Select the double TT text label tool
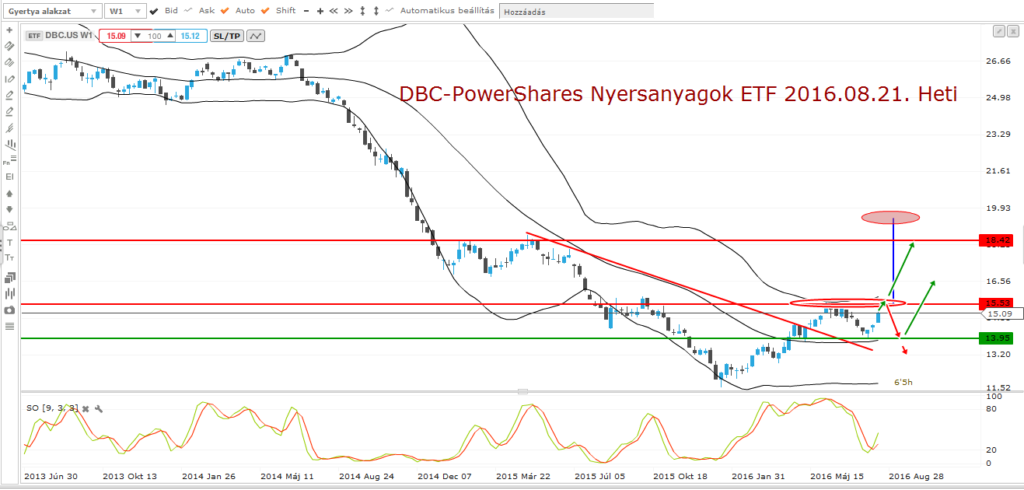 coord(9,259)
